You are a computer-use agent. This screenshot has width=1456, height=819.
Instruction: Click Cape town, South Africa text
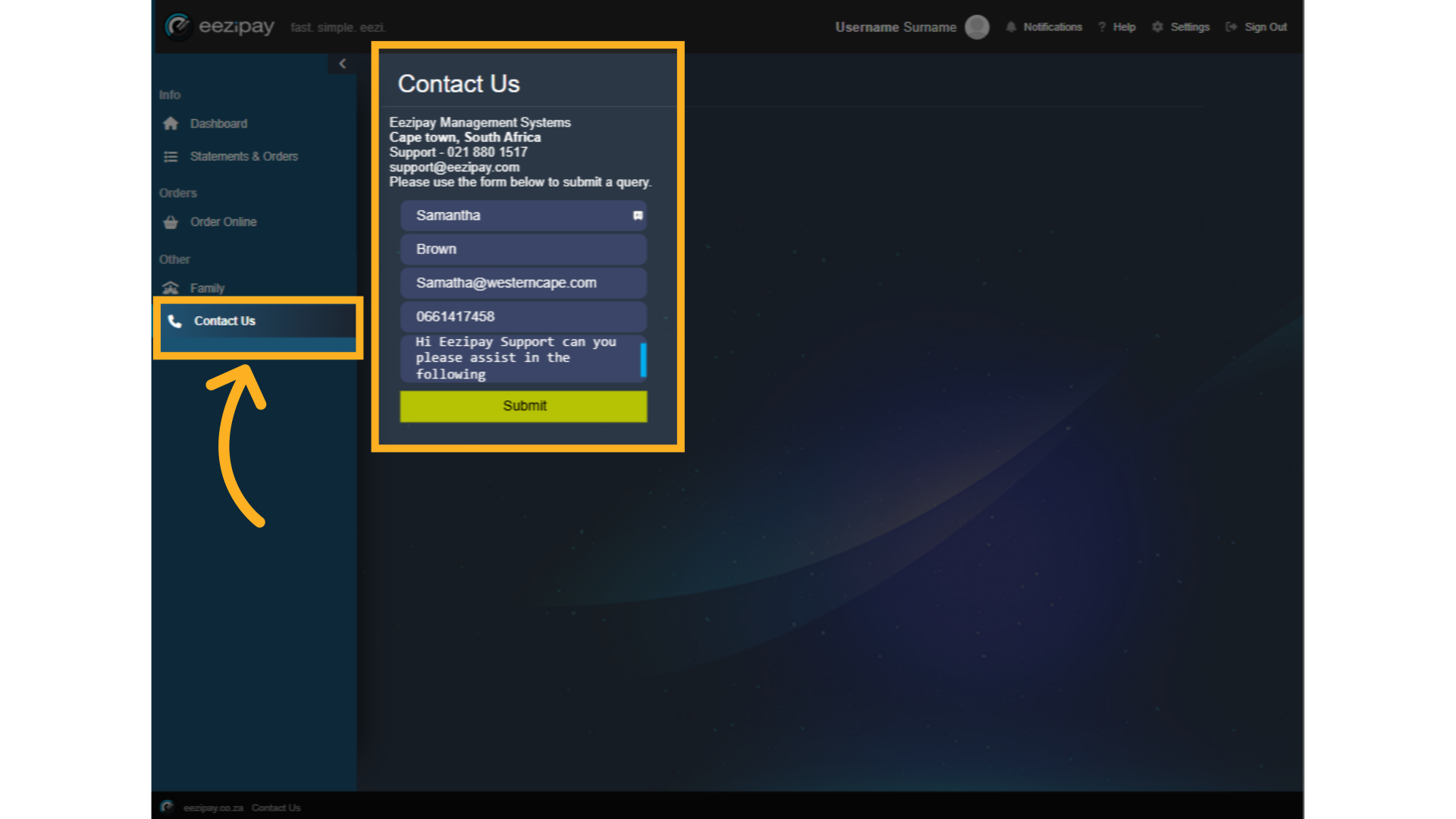tap(465, 137)
